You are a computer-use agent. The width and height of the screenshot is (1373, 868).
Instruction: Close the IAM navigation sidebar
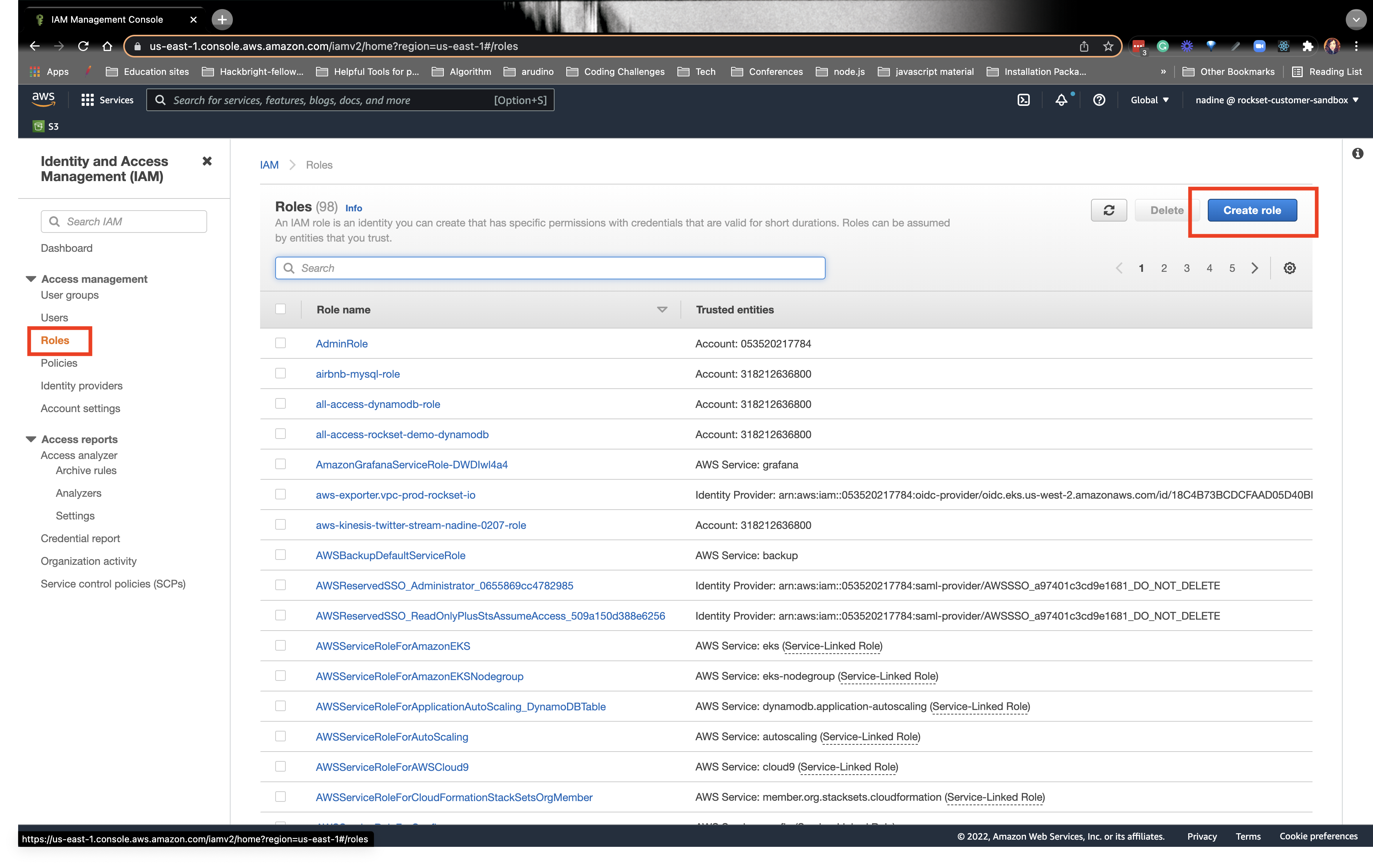(x=207, y=161)
